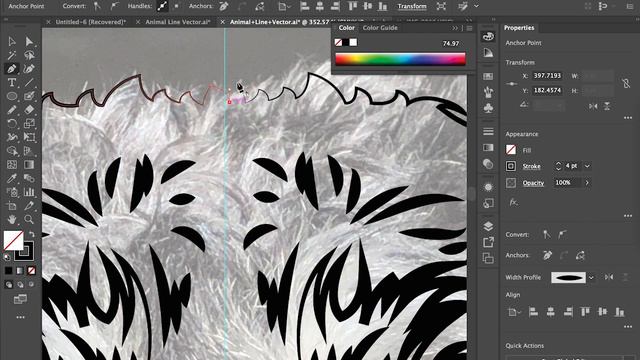Open the Appearance sun icon panel
This screenshot has width=640, height=360.
(x=488, y=187)
